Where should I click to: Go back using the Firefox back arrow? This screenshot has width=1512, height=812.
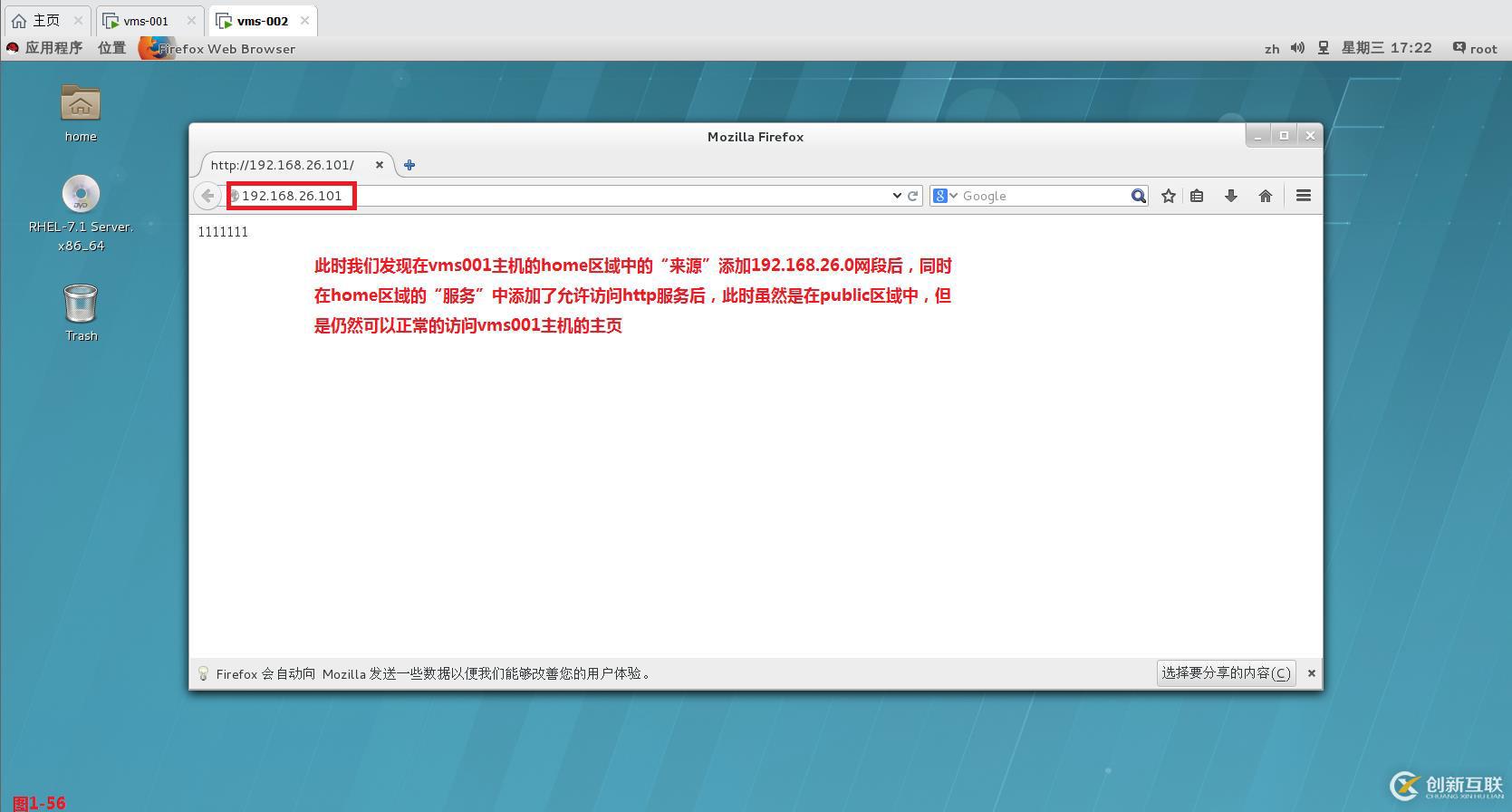click(207, 196)
